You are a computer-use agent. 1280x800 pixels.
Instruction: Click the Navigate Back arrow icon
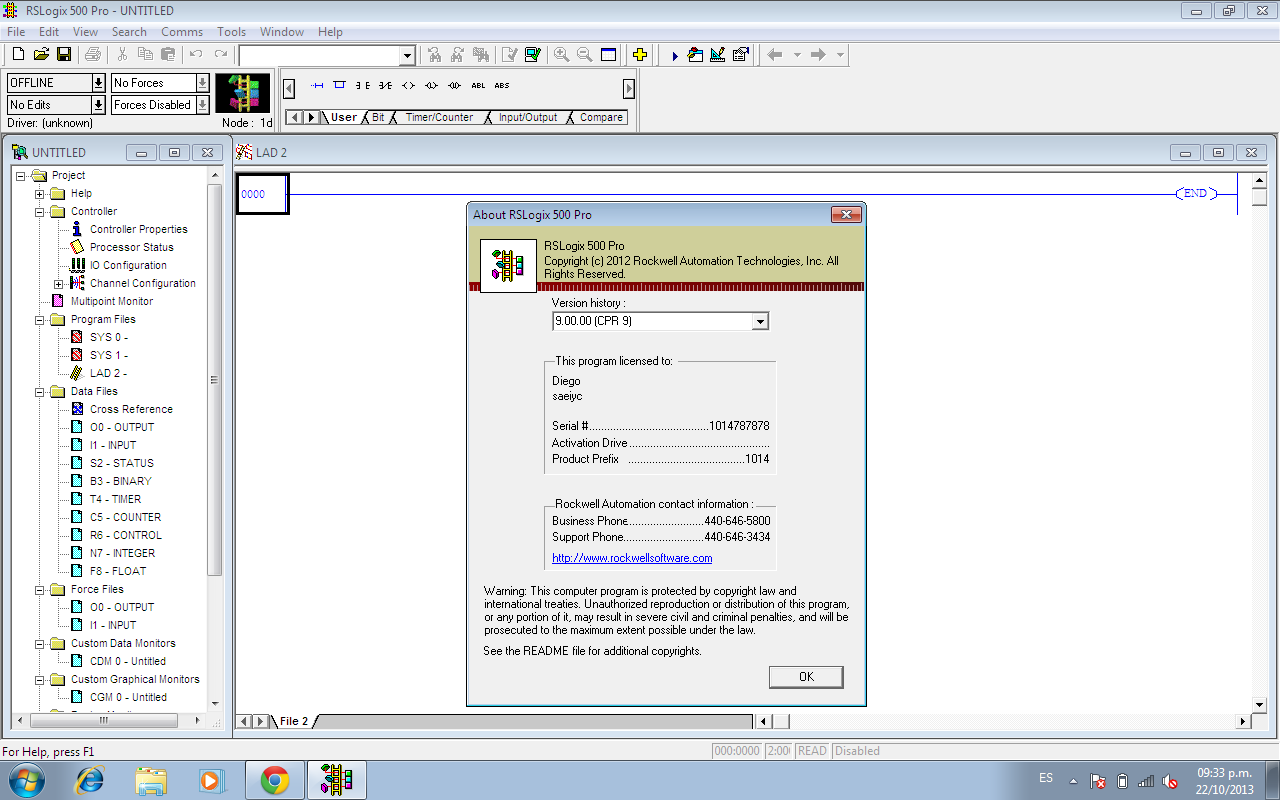point(774,55)
